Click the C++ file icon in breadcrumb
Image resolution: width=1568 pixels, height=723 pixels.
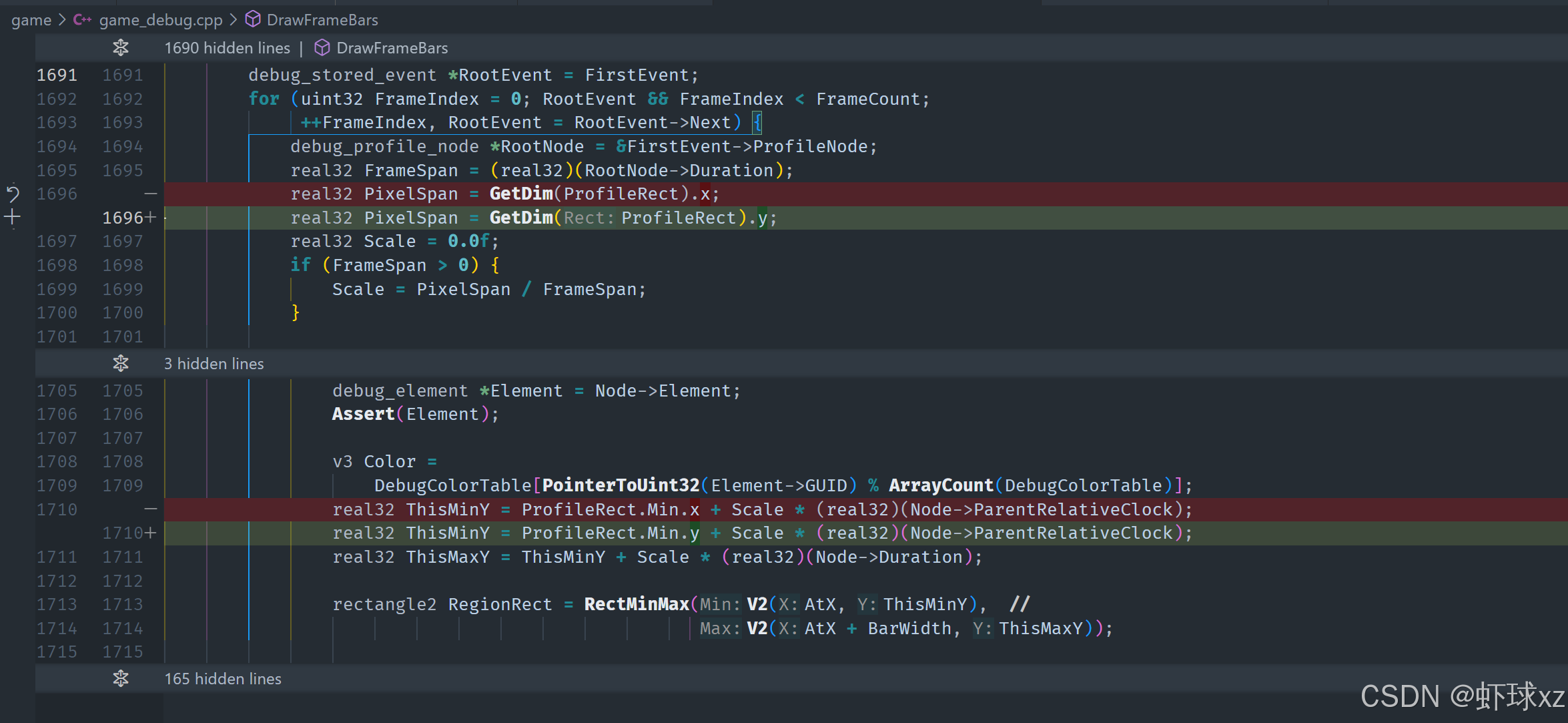pyautogui.click(x=82, y=20)
